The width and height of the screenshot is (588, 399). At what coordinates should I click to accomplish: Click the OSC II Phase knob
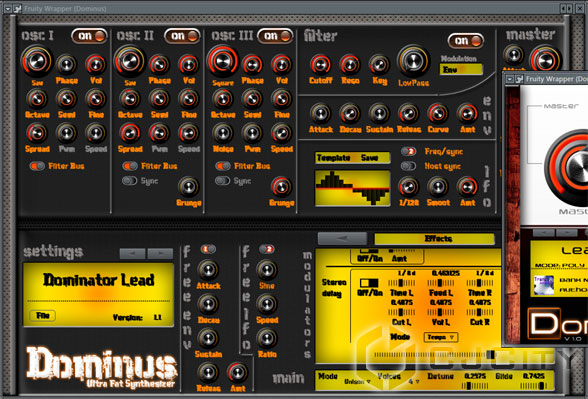point(159,64)
